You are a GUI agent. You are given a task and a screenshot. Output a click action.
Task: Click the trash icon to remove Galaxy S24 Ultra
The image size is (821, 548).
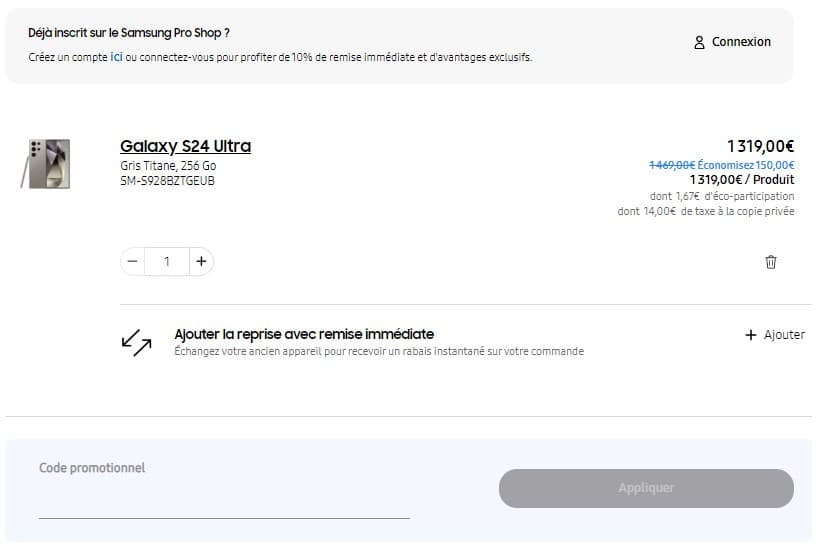[x=770, y=262]
